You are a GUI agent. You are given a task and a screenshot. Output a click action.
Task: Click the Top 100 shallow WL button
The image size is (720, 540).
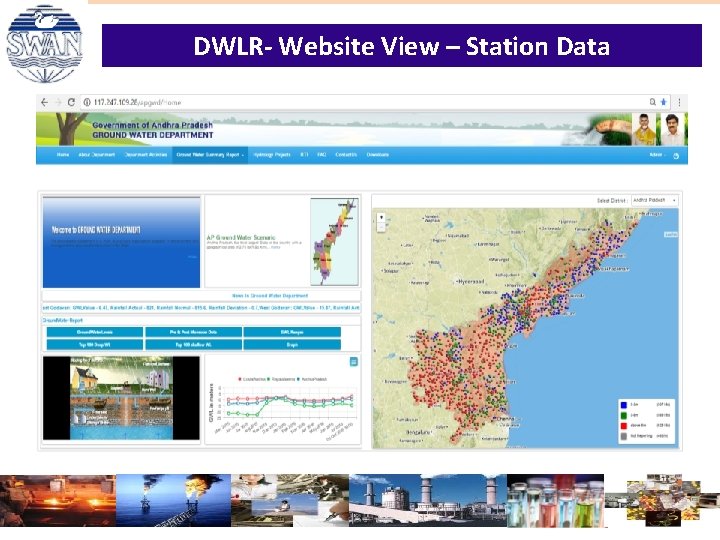(193, 344)
